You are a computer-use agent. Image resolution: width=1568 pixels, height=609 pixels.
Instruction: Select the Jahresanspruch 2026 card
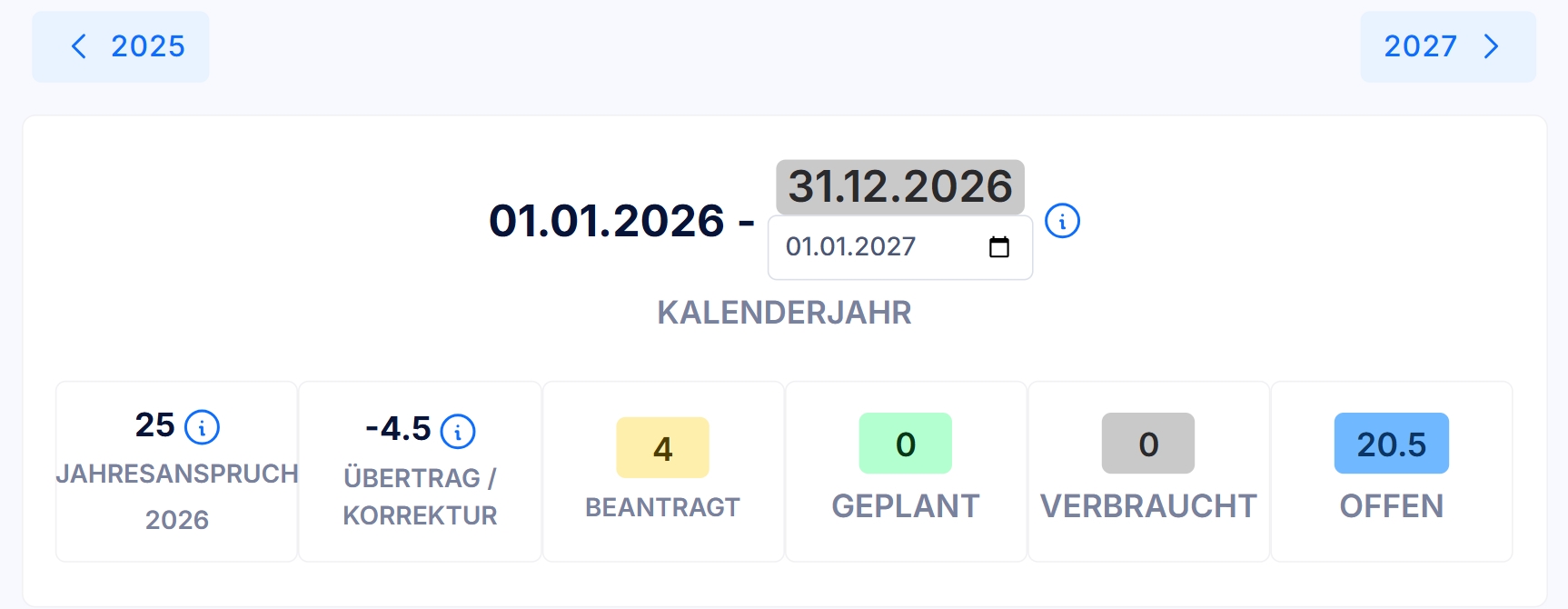click(177, 472)
